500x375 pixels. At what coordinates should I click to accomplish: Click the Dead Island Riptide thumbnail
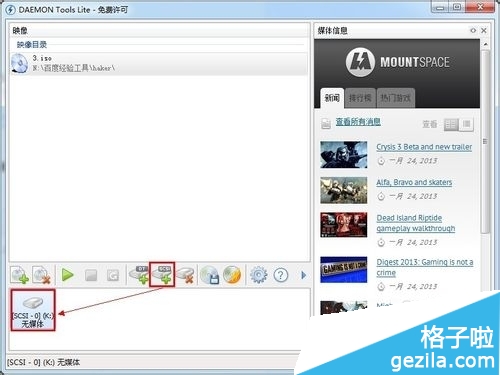tap(344, 225)
